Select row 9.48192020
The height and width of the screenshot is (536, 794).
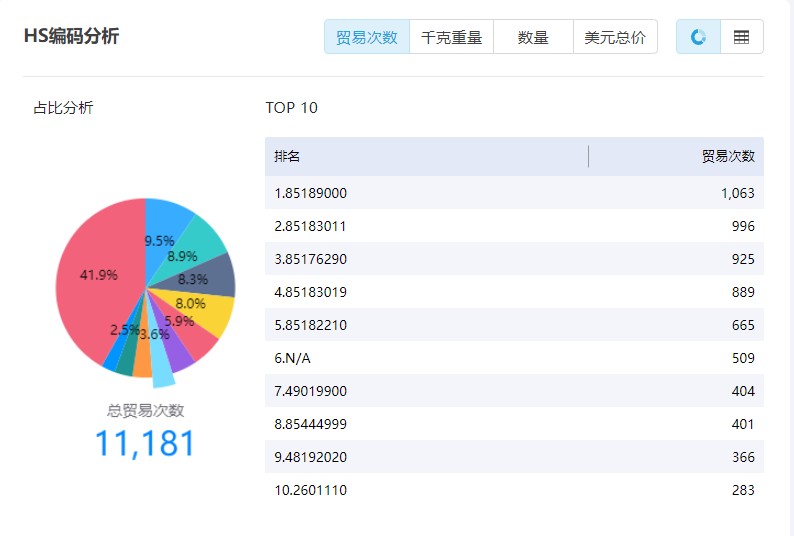point(514,456)
